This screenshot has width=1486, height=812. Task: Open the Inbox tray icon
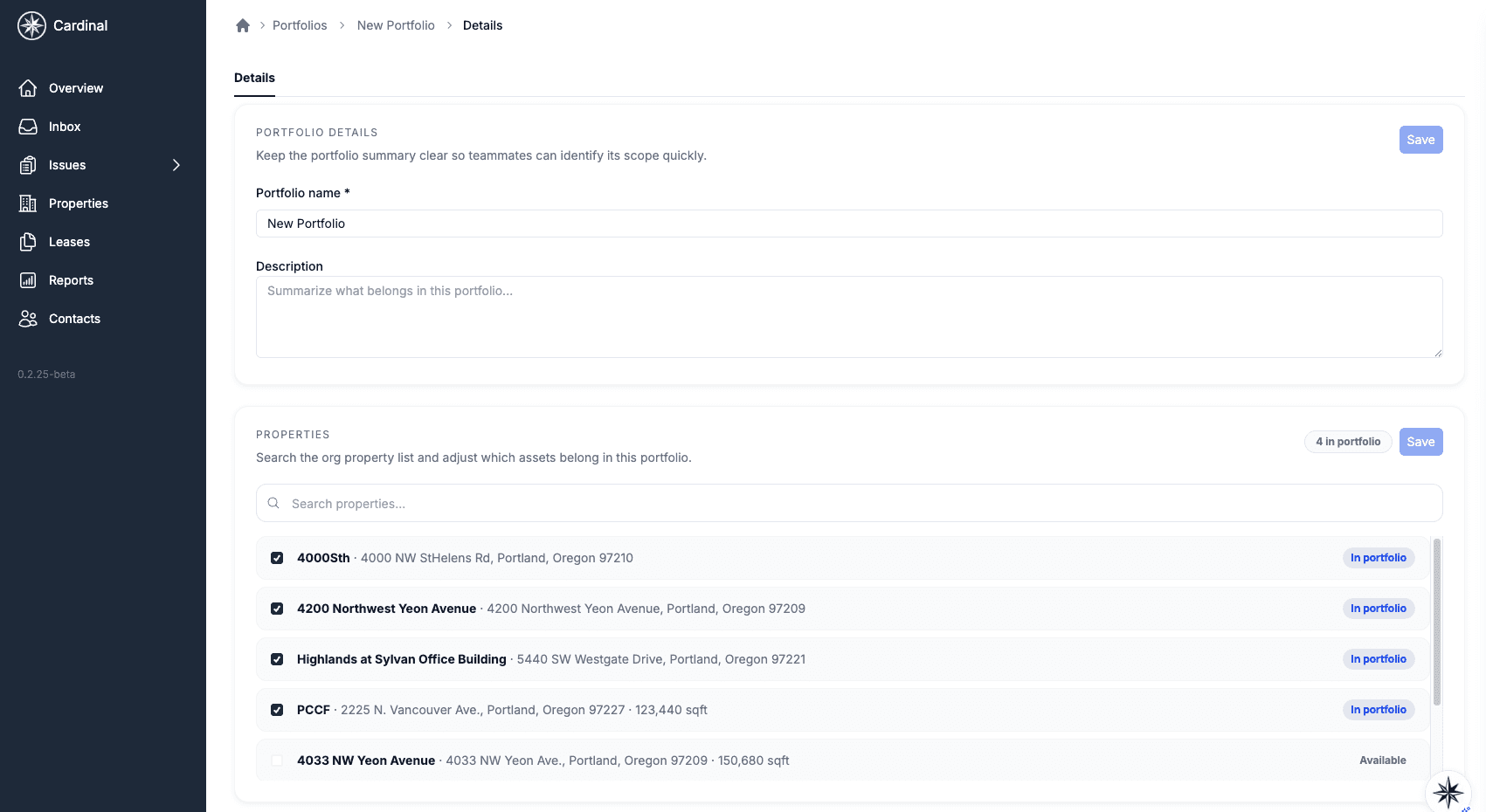(28, 127)
